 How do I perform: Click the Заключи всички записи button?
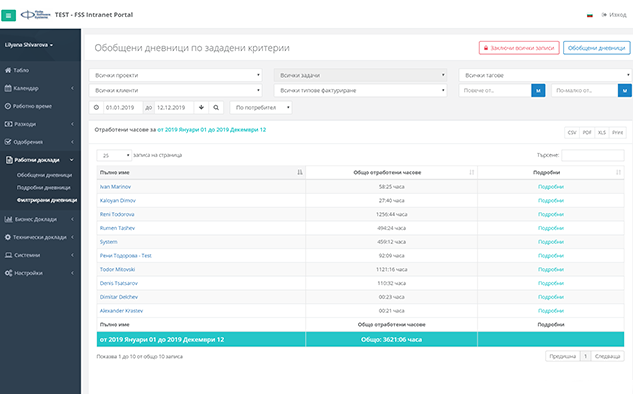coord(519,48)
